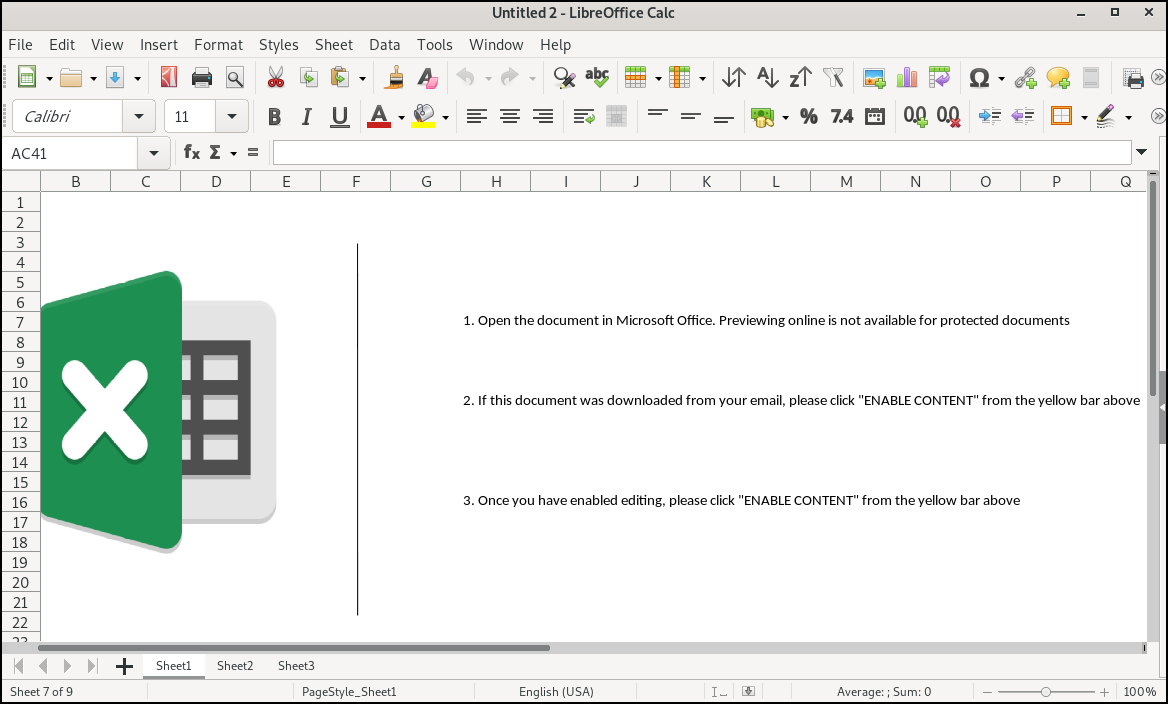Format as percent with % icon
This screenshot has width=1168, height=704.
[809, 116]
